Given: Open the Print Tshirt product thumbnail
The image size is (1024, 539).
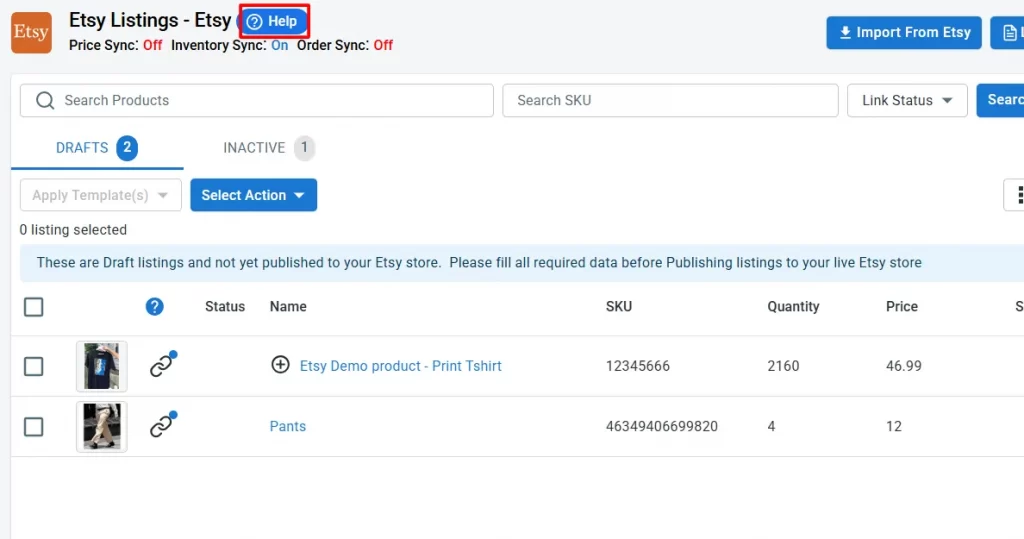Looking at the screenshot, I should point(102,367).
